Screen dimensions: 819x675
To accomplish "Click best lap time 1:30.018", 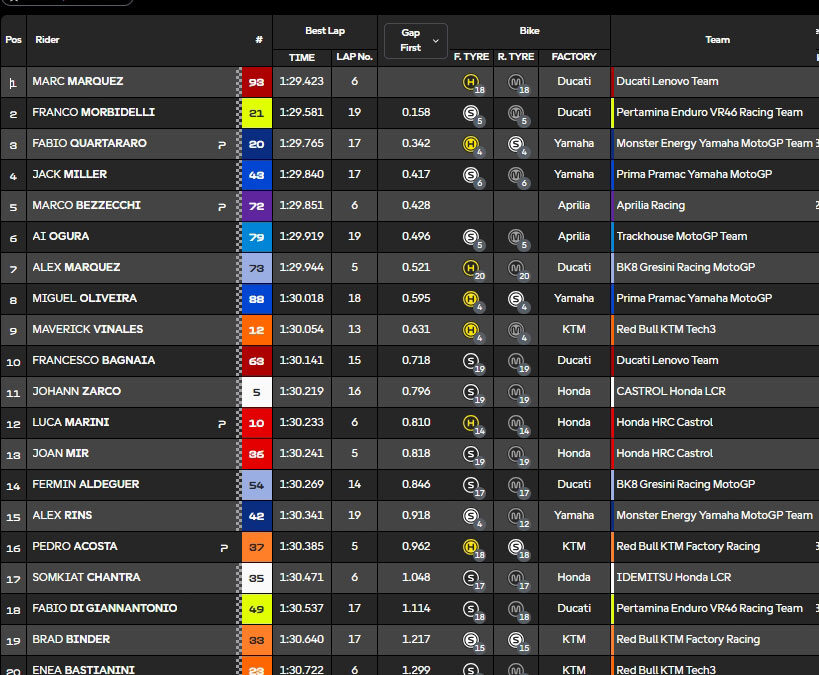I will tap(301, 298).
